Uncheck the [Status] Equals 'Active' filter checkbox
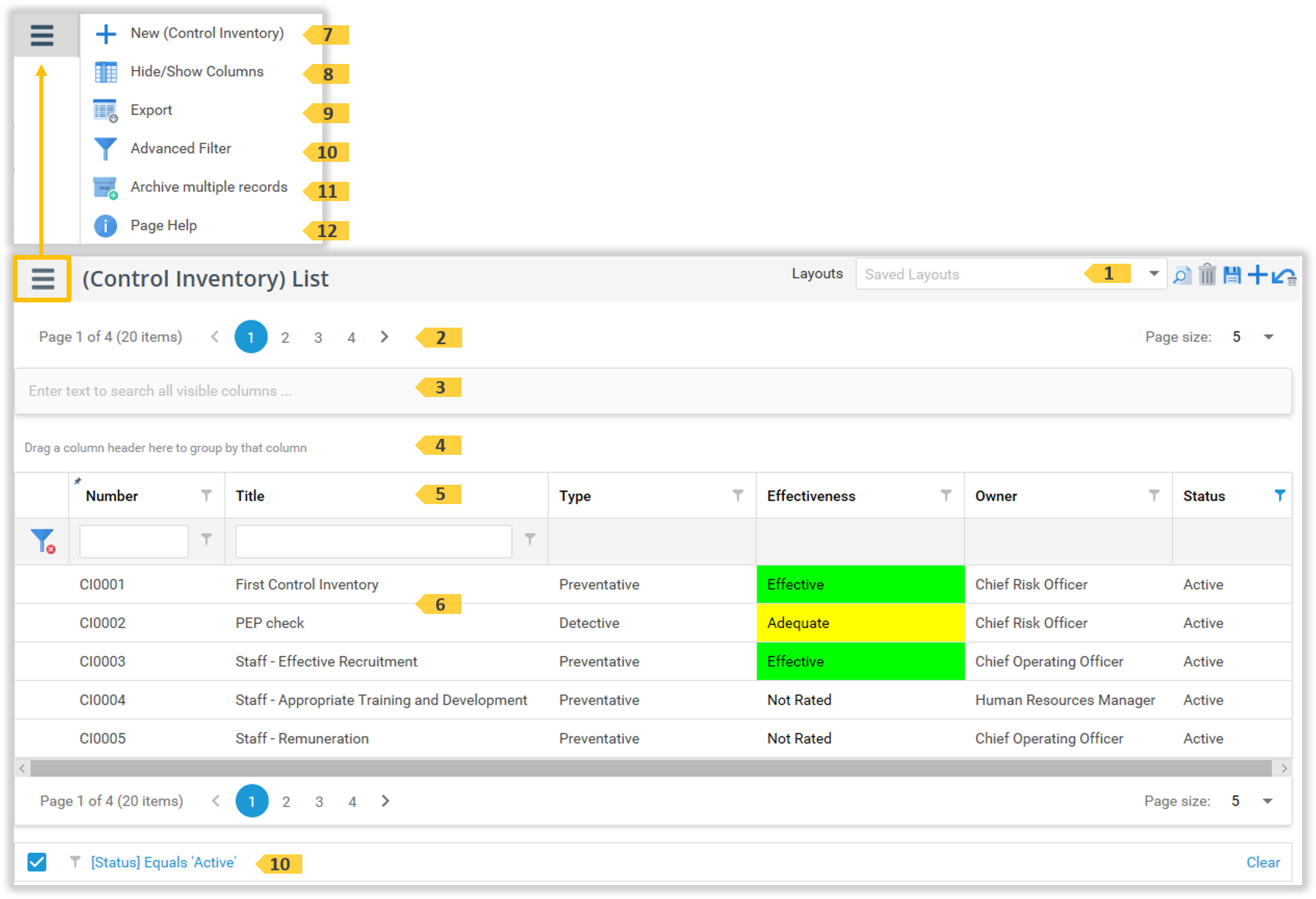The height and width of the screenshot is (899, 1316). 37,862
